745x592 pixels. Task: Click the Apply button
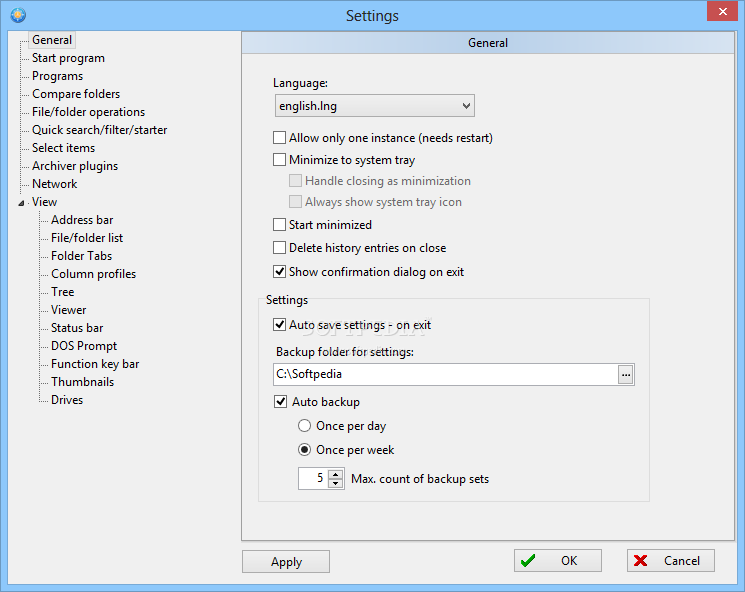(x=286, y=562)
